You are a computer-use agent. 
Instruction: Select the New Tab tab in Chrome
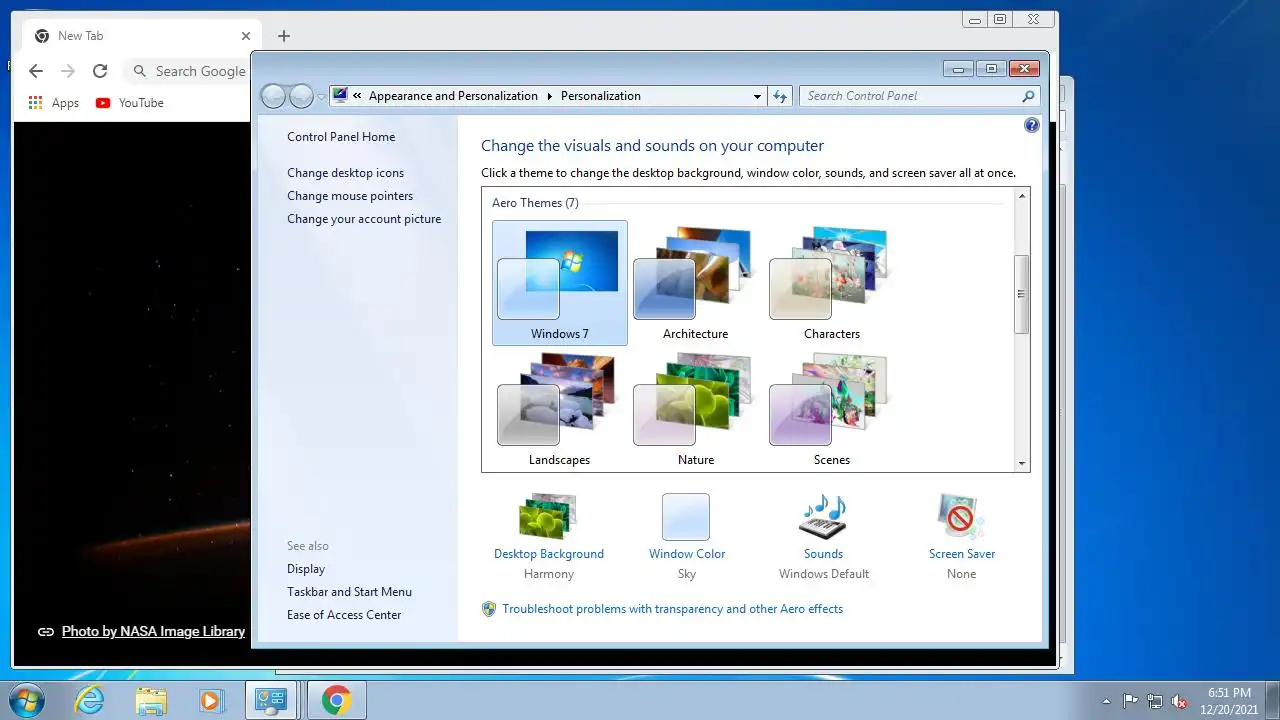click(x=140, y=36)
